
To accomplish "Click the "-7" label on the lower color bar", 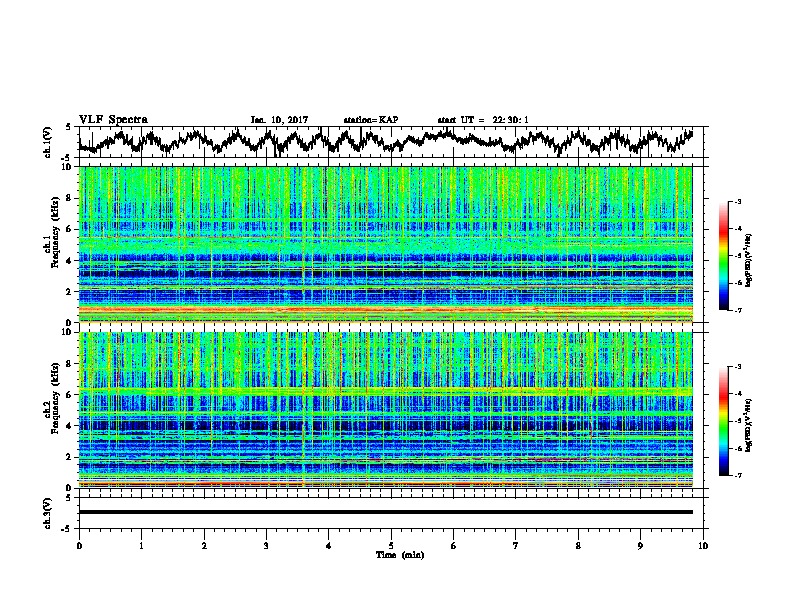I will tap(738, 476).
